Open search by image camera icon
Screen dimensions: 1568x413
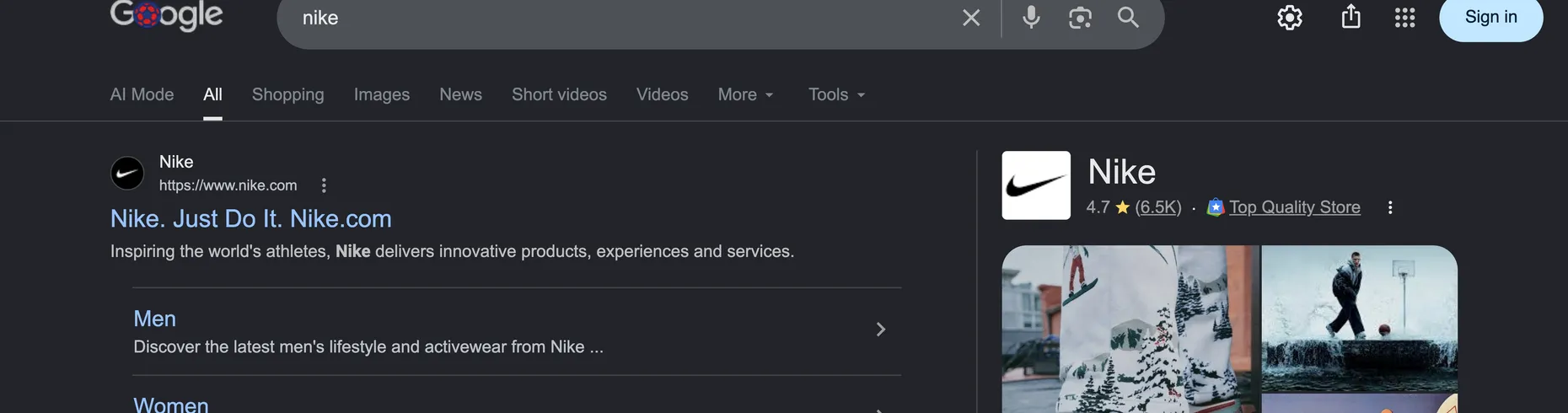click(x=1080, y=18)
